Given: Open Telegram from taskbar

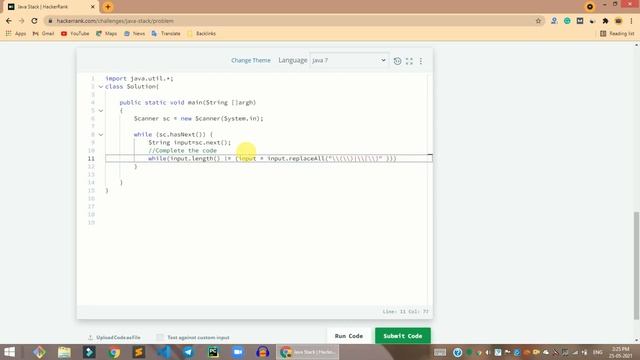Looking at the screenshot, I should [188, 352].
